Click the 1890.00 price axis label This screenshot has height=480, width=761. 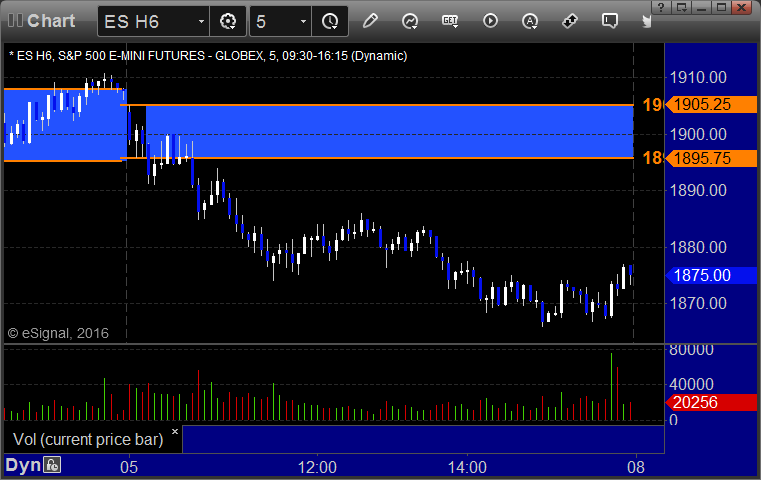[x=698, y=190]
